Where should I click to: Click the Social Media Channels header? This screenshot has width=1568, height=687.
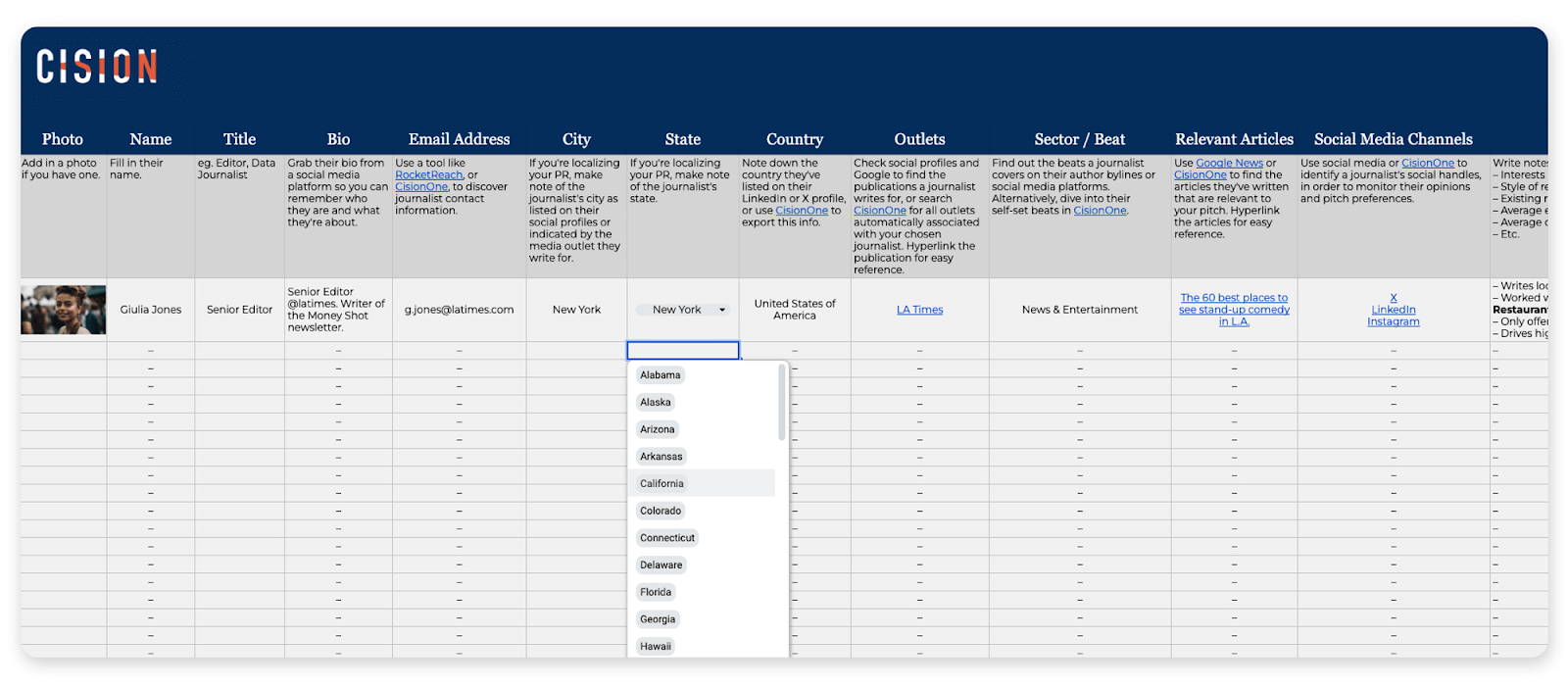(1394, 139)
